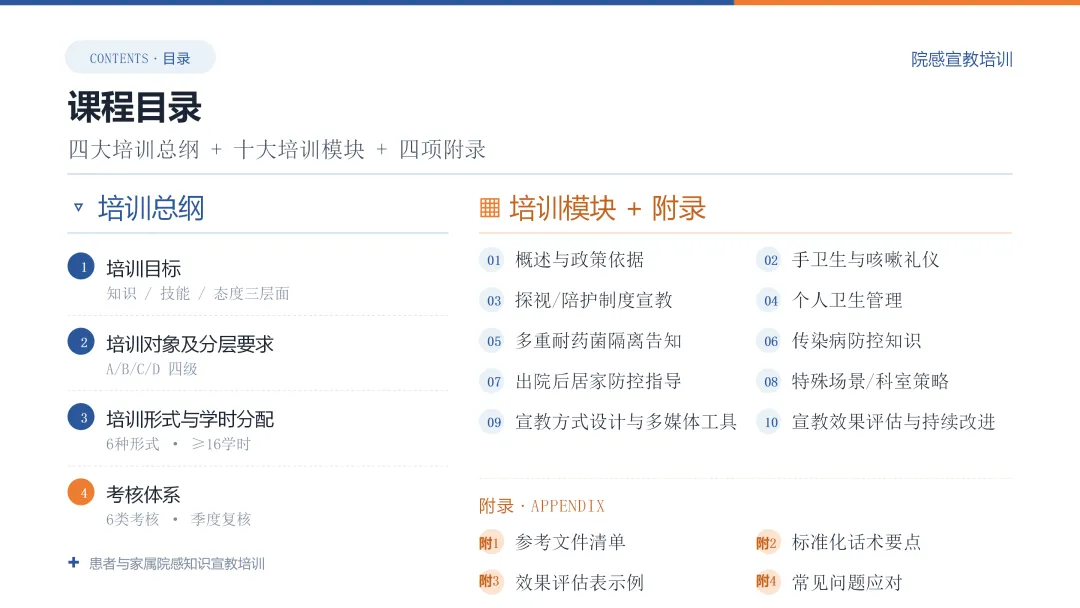
Task: Click the 05 badge beside 多重耐药菌隔离告知
Action: [x=493, y=342]
